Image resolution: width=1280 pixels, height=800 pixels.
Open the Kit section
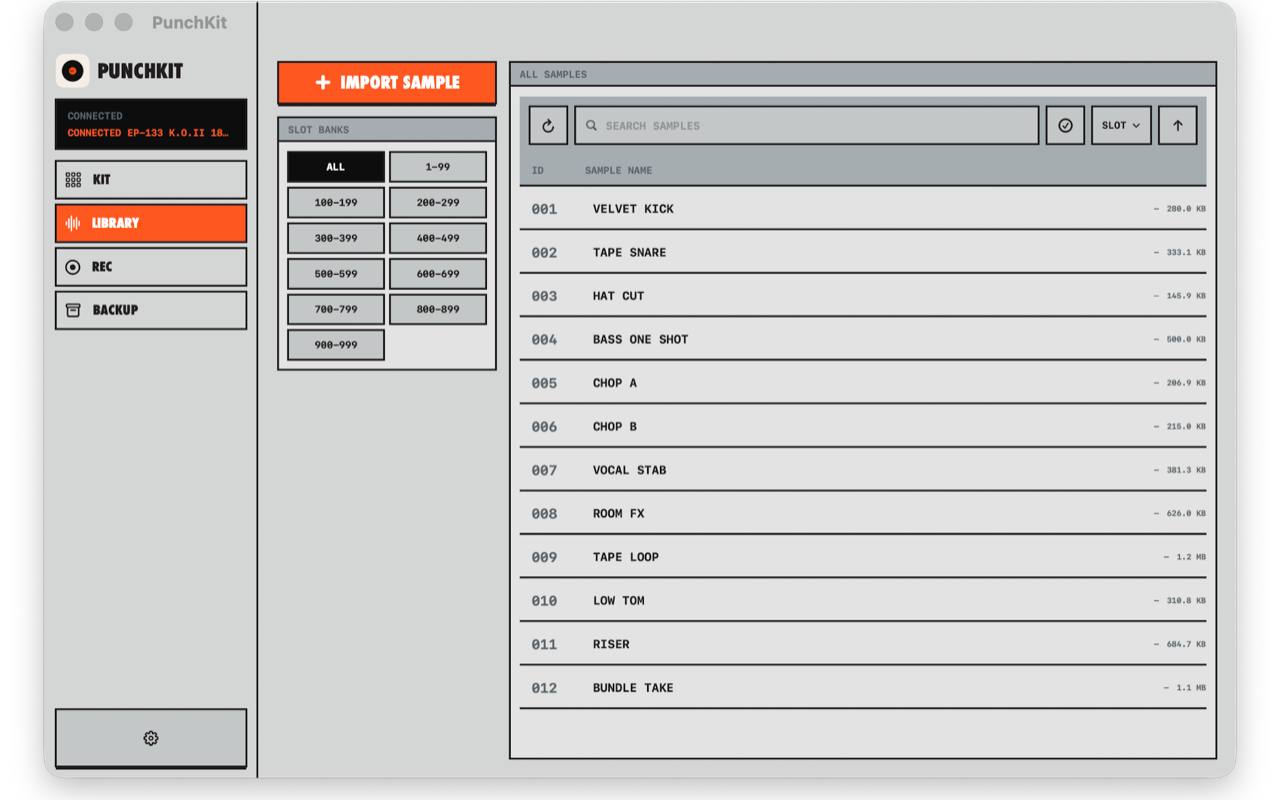point(151,180)
